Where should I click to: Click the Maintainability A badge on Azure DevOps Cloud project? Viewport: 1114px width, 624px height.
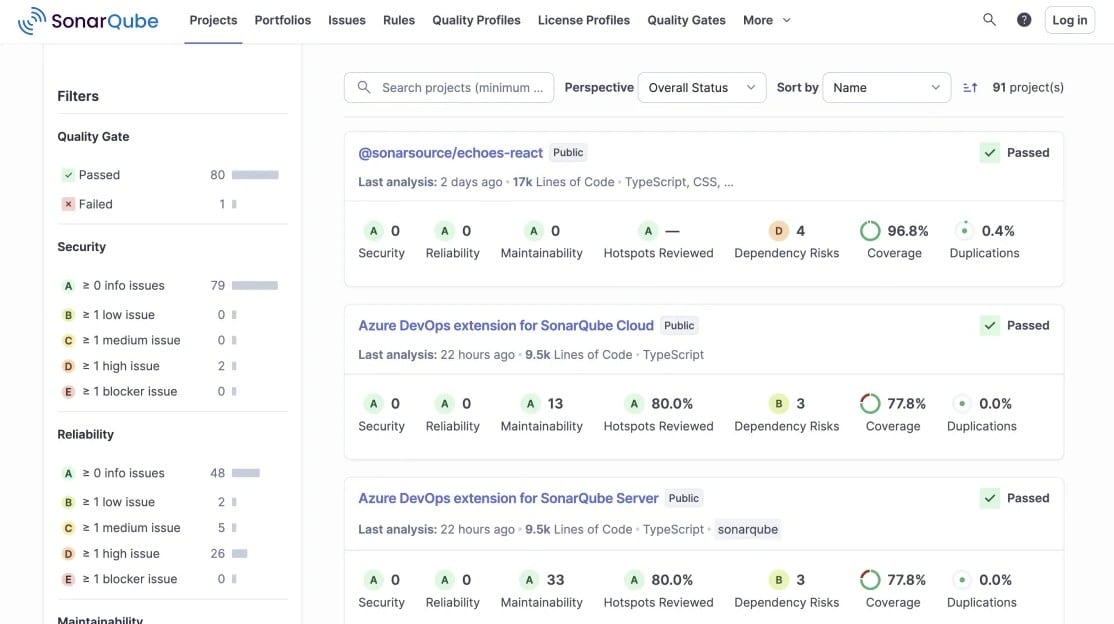click(x=529, y=403)
